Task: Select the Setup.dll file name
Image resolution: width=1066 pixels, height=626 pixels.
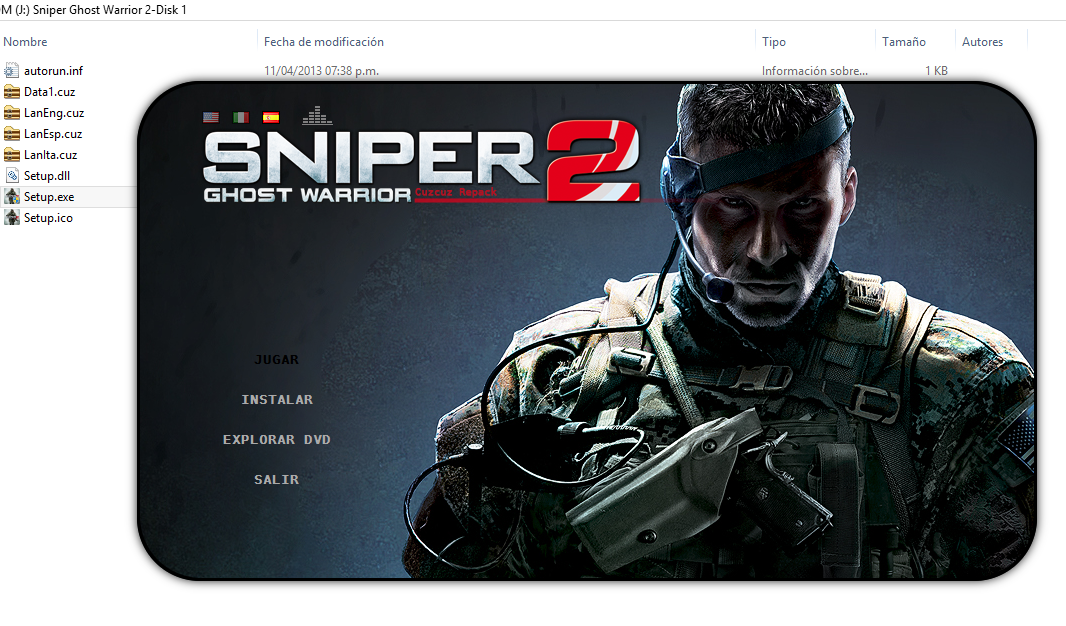Action: pos(47,176)
